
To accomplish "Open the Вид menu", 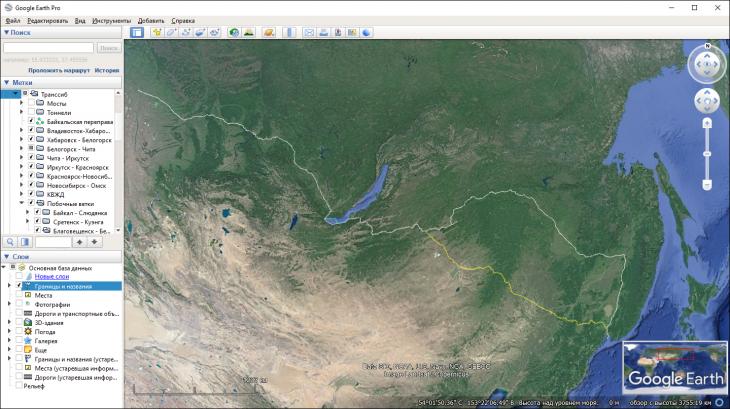I will click(x=80, y=20).
